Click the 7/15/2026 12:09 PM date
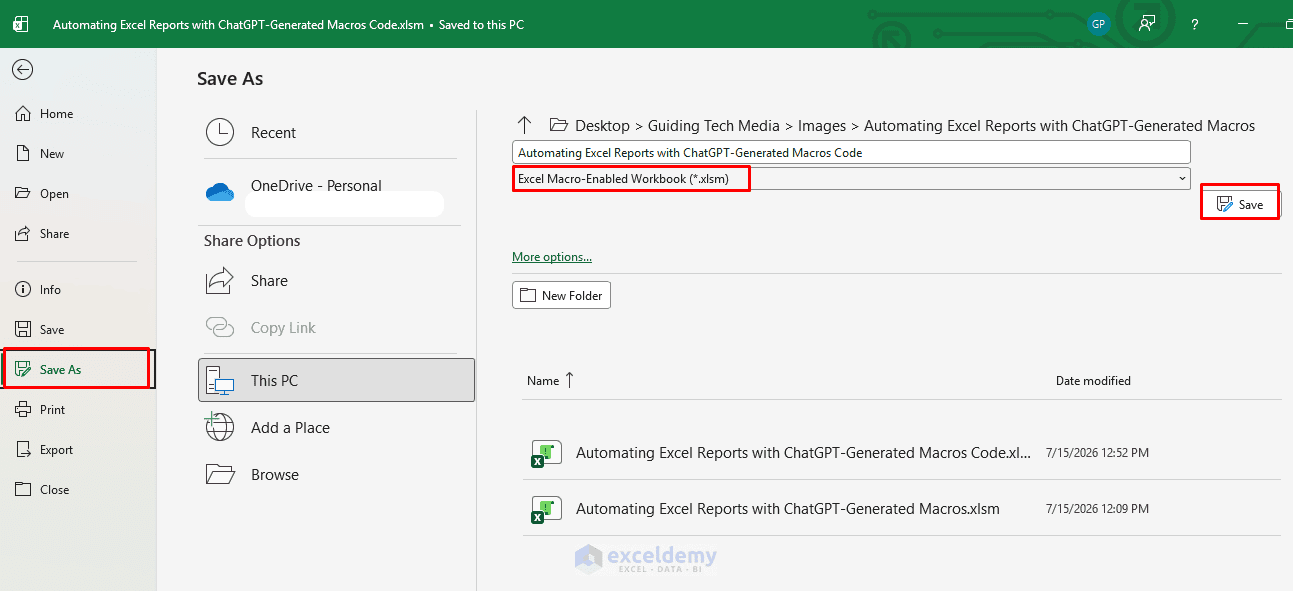1293x591 pixels. [x=1097, y=509]
